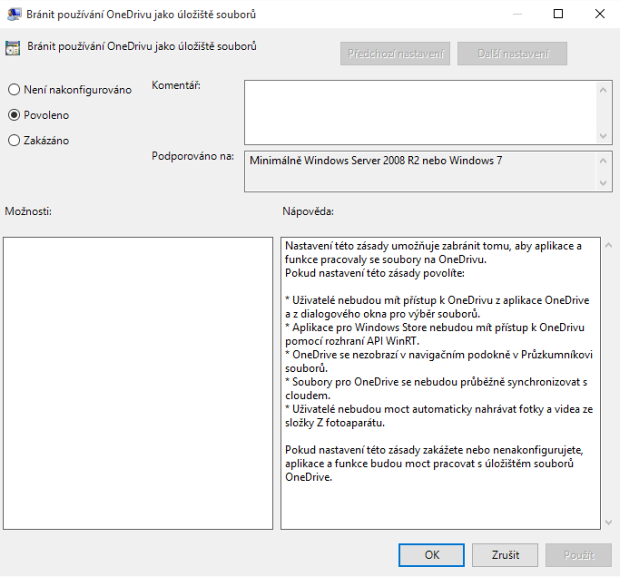Go to Předchozí nastavení

click(395, 54)
